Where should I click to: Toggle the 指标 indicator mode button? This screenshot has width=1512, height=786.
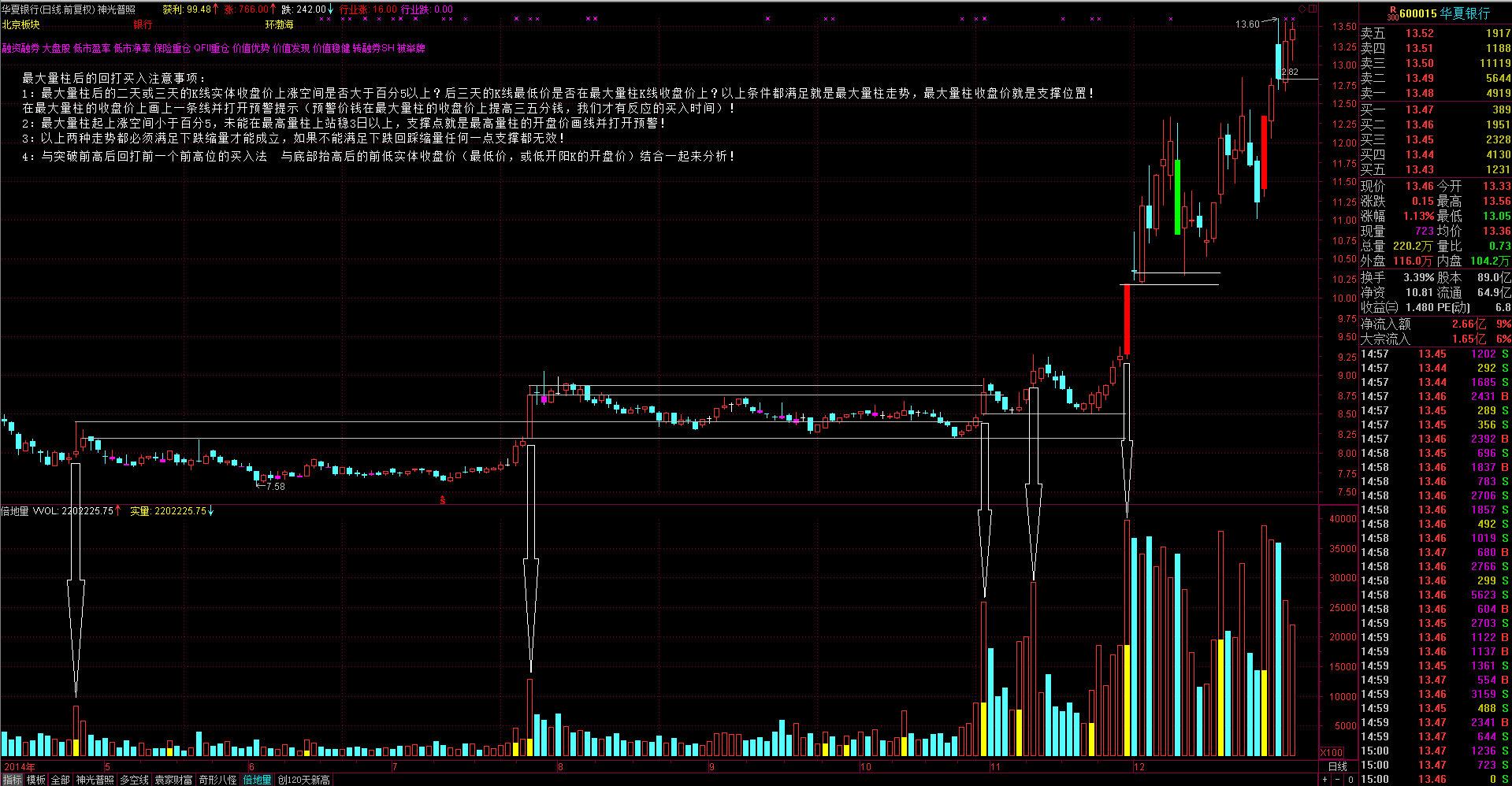[x=12, y=780]
